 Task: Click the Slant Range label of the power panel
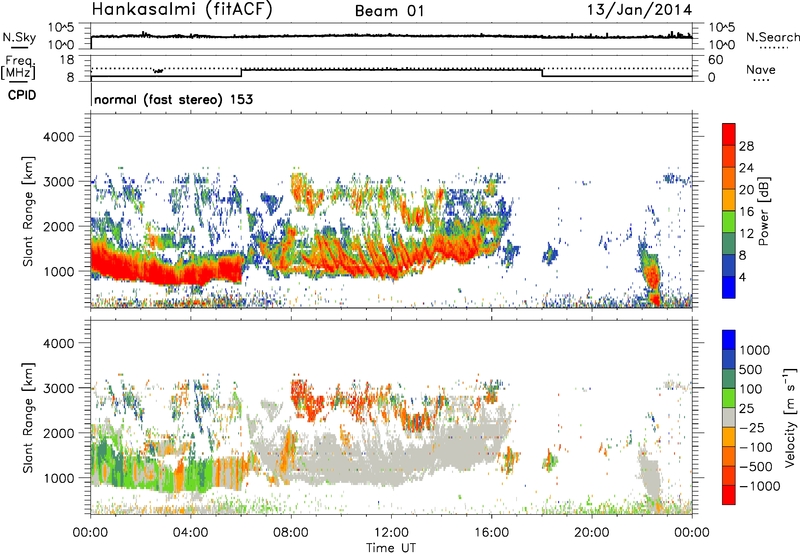click(28, 211)
